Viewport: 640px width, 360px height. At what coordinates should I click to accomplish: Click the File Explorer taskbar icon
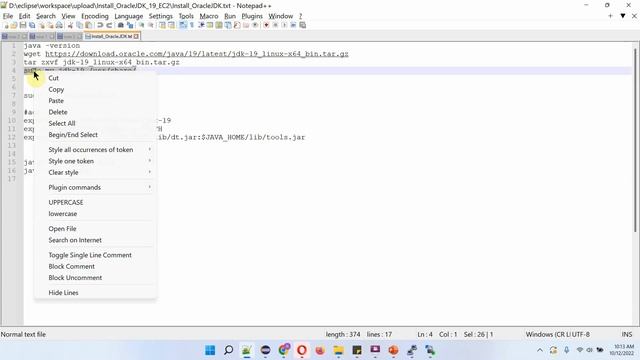pyautogui.click(x=338, y=350)
